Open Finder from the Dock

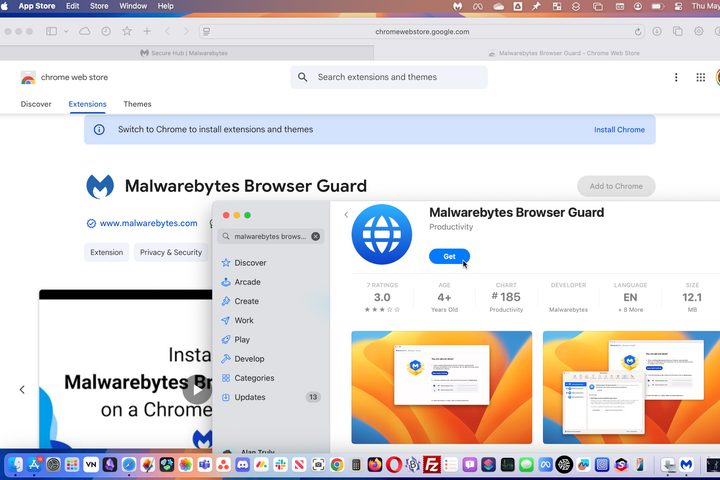click(15, 465)
